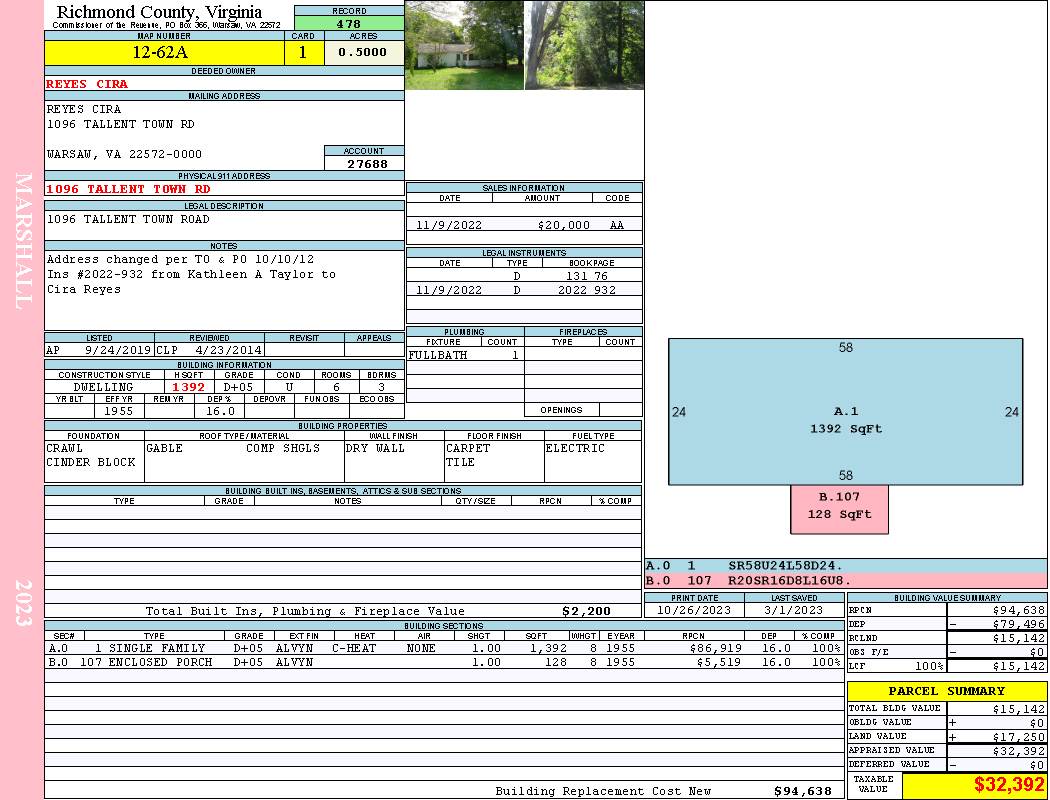Click the physical 911 address text
Viewport: 1050px width, 800px height.
(129, 189)
